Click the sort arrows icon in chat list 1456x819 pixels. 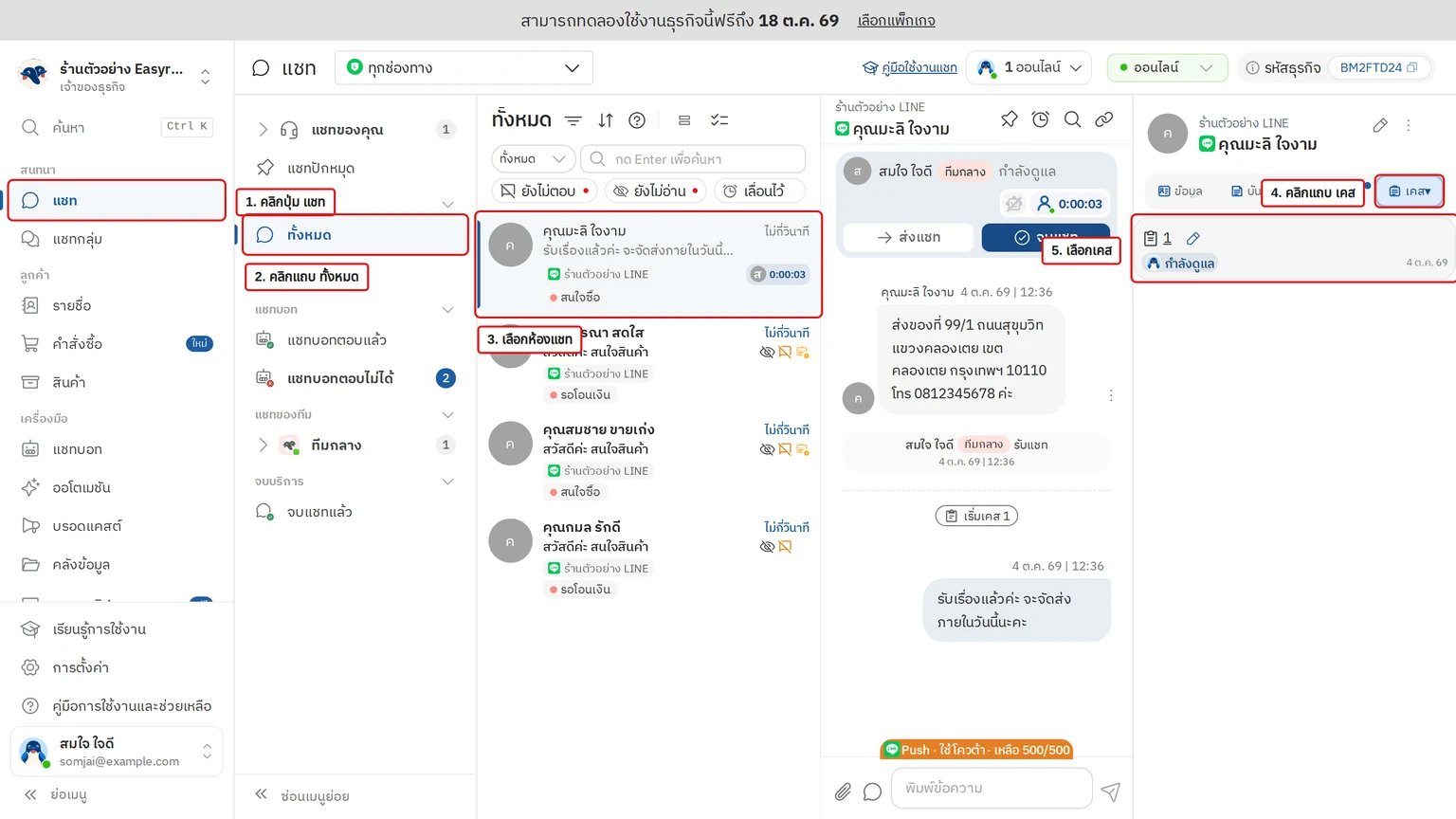[606, 120]
